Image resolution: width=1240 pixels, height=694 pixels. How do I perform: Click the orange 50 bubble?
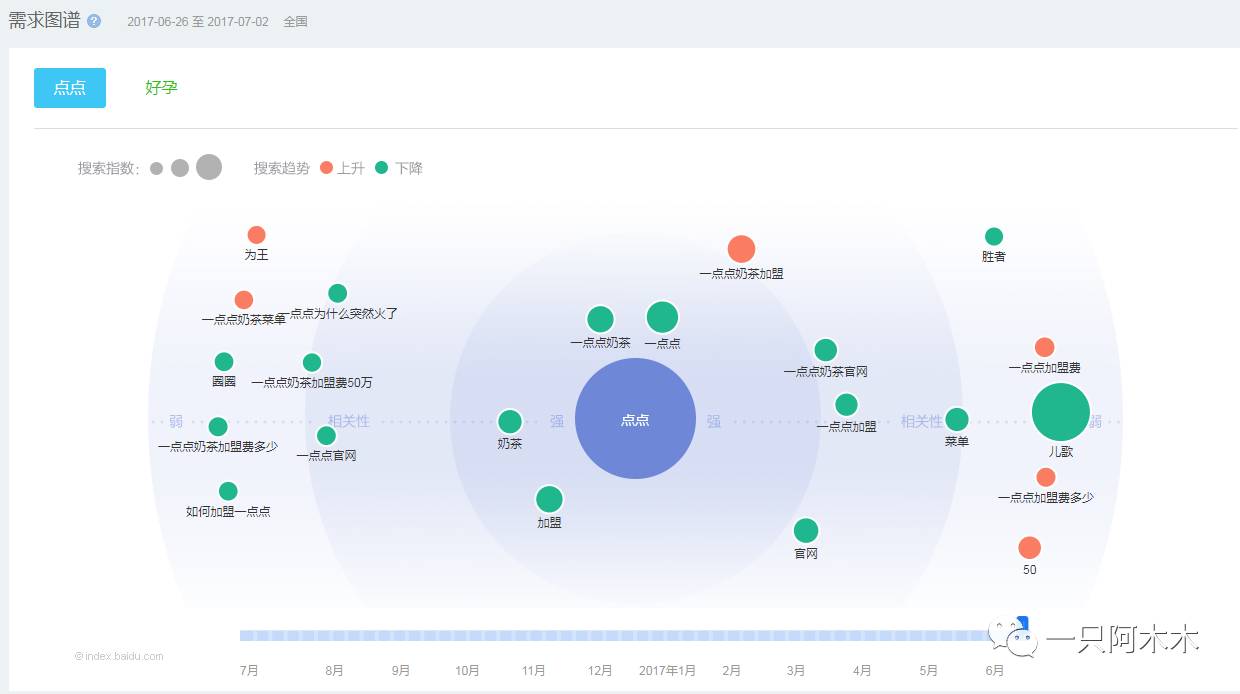(1029, 548)
